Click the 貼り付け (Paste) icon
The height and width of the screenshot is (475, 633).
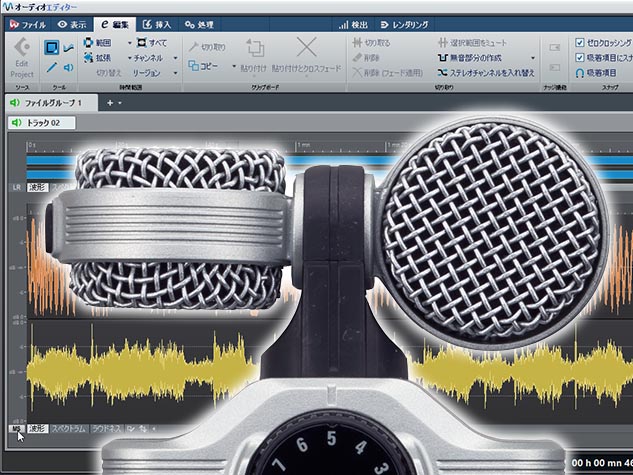[254, 48]
